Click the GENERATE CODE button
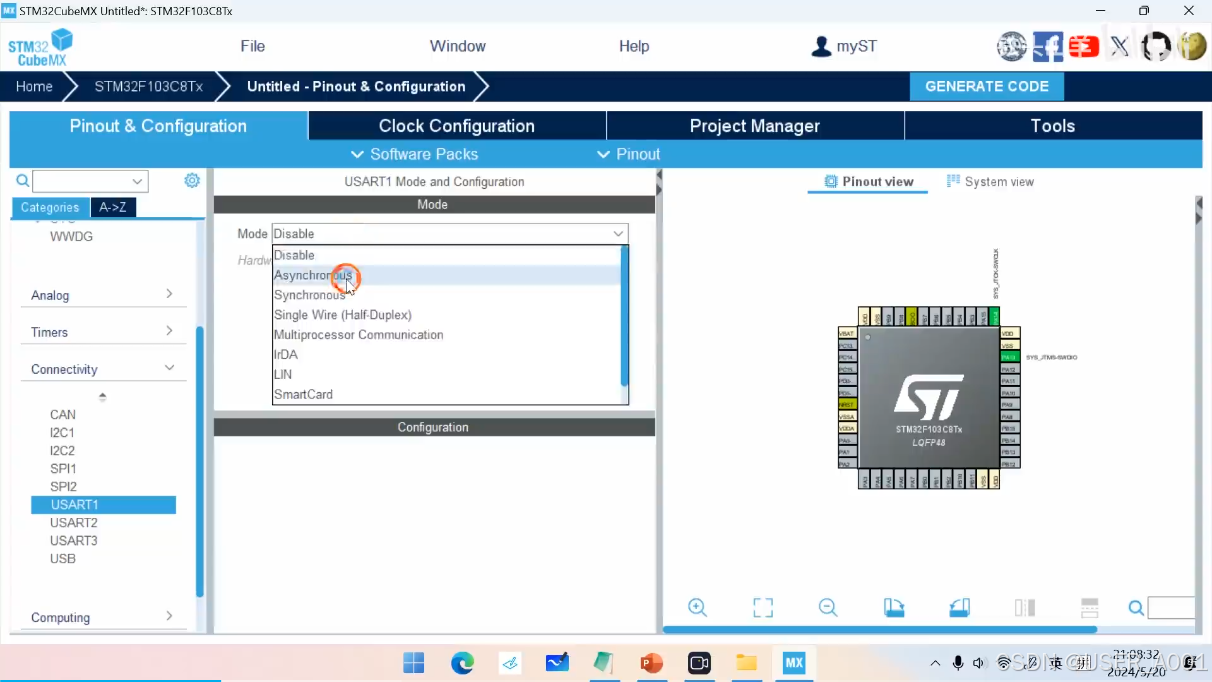Viewport: 1212px width, 682px height. pyautogui.click(x=987, y=86)
